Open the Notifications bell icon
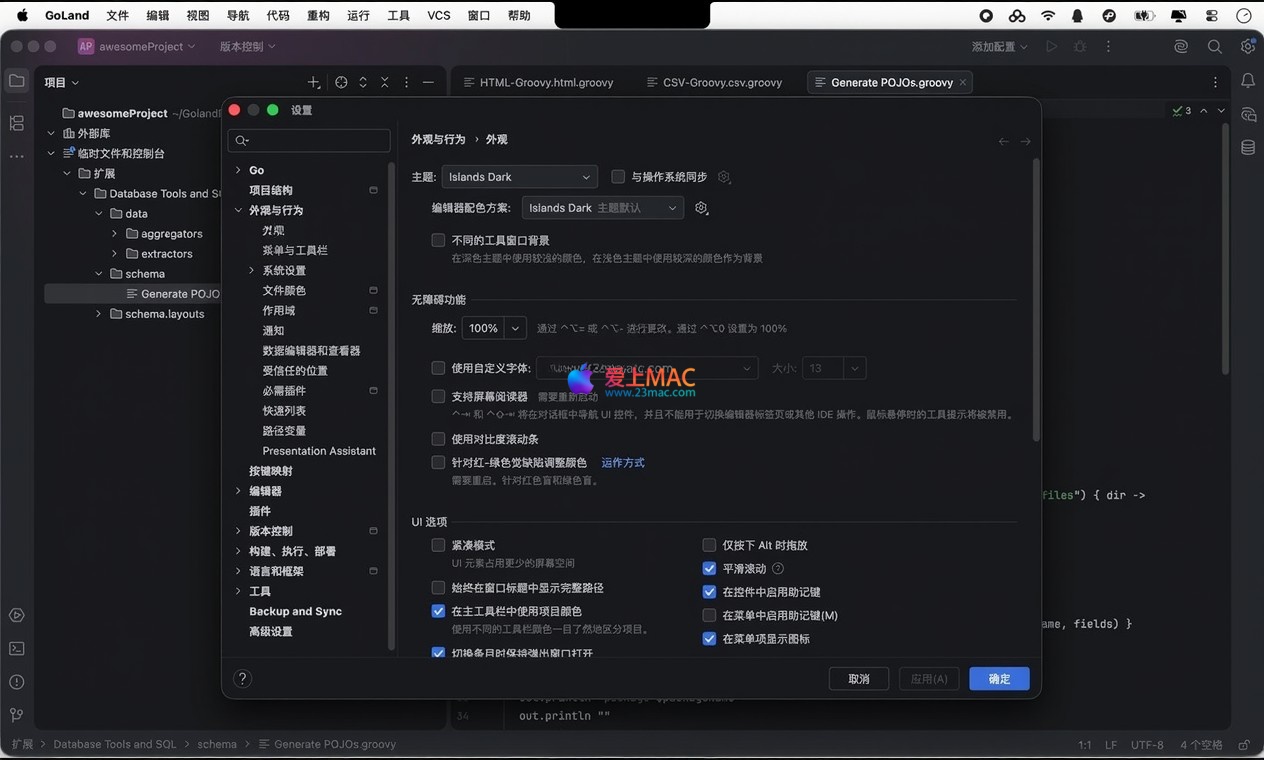This screenshot has height=760, width=1264. pyautogui.click(x=1248, y=81)
